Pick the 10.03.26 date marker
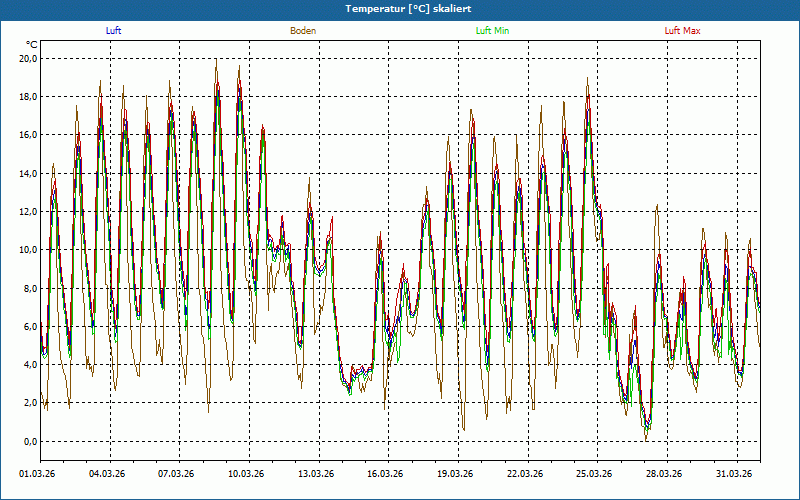 (x=246, y=474)
